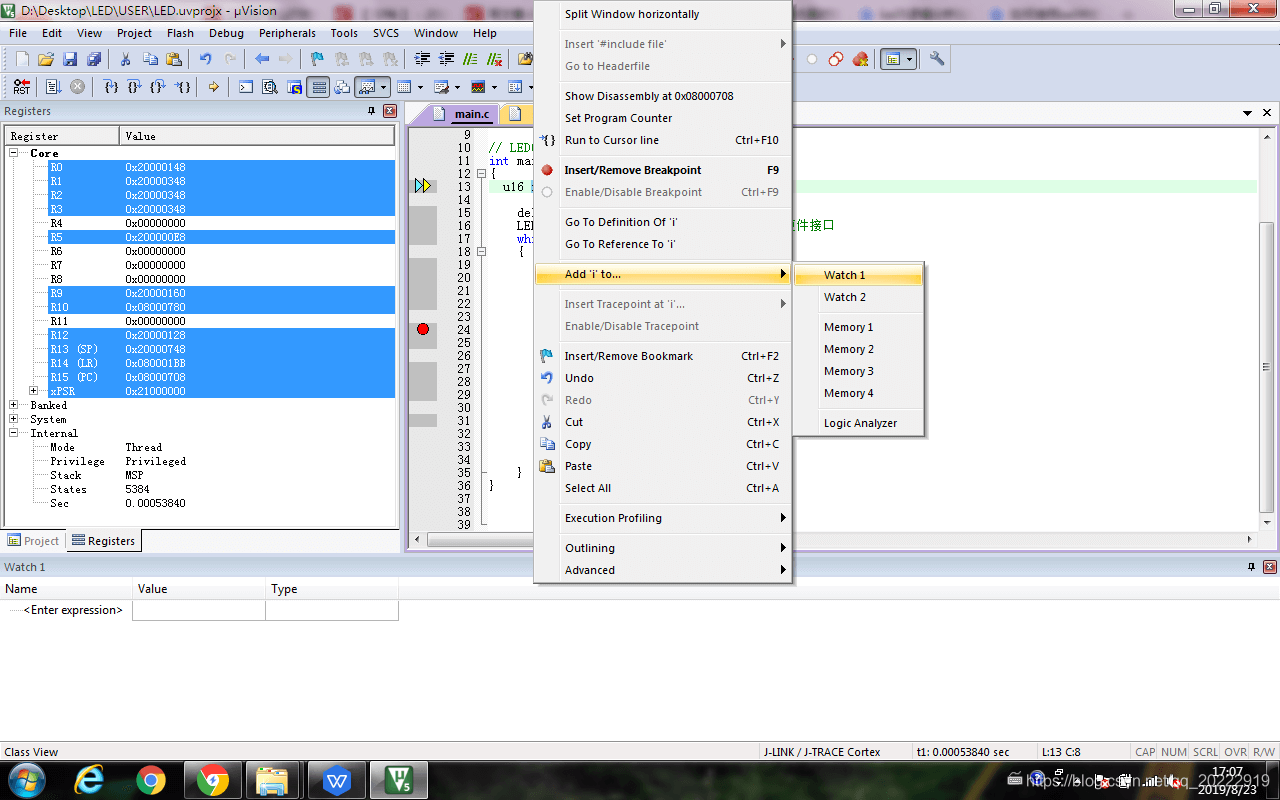The width and height of the screenshot is (1280, 800).
Task: Click the RST reset CPU icon
Action: click(22, 87)
